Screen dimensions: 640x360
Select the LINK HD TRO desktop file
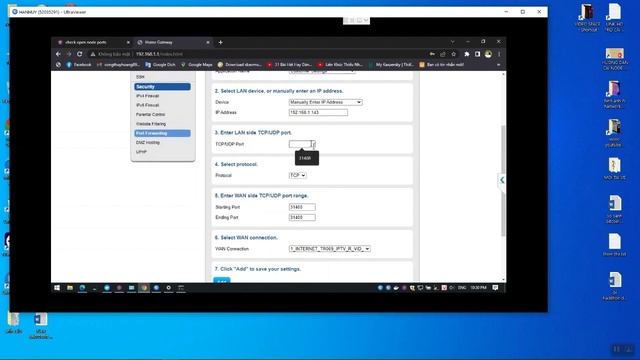(x=614, y=18)
